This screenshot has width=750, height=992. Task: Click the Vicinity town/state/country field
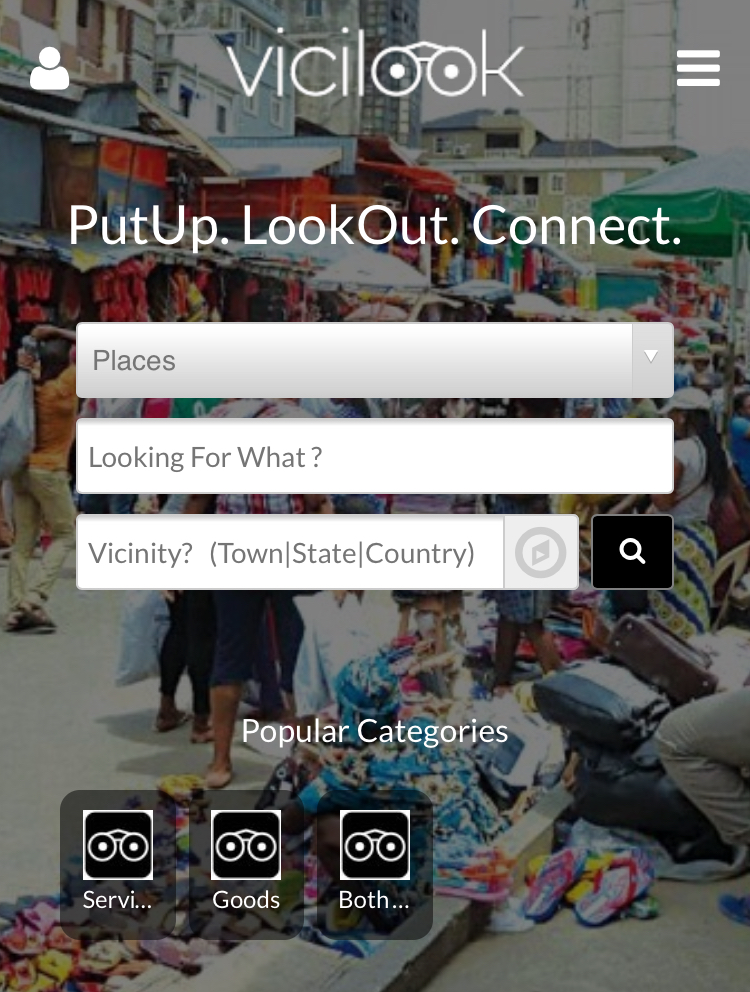(290, 552)
